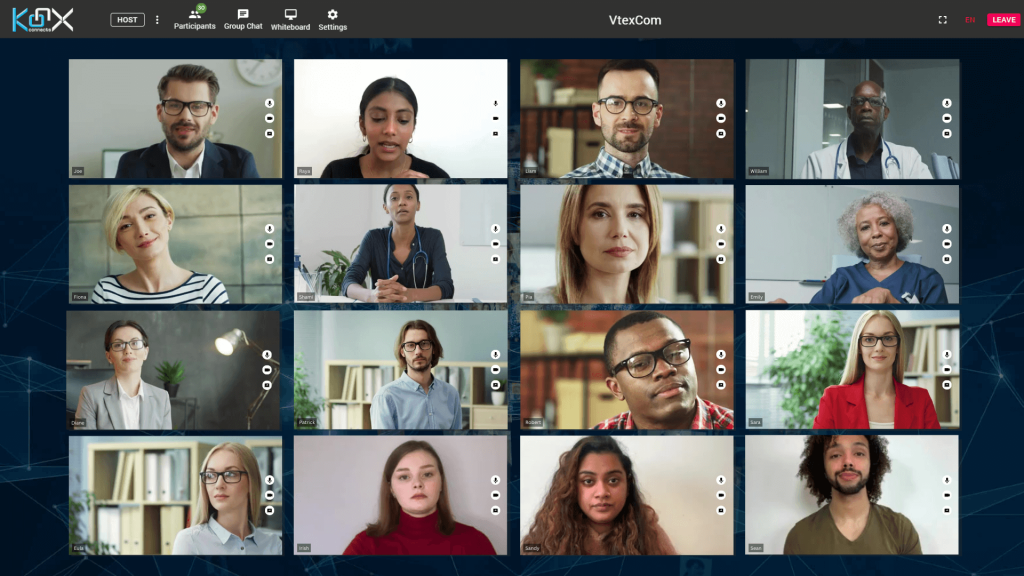
Task: Open the Whiteboard
Action: coord(290,20)
